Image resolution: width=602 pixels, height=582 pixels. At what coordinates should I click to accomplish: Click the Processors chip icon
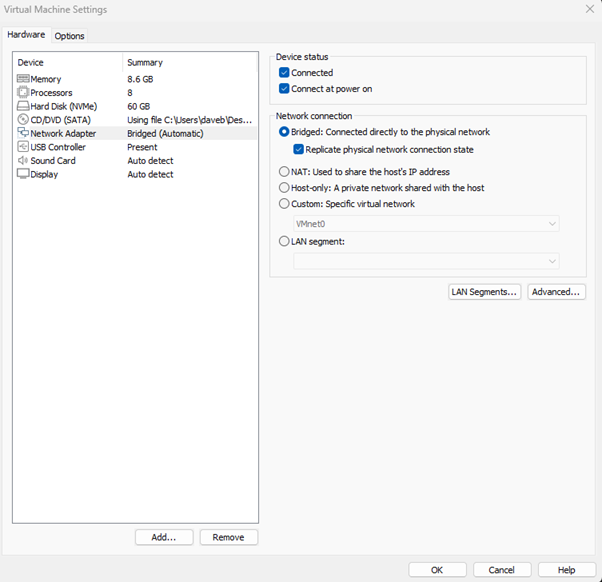(23, 93)
